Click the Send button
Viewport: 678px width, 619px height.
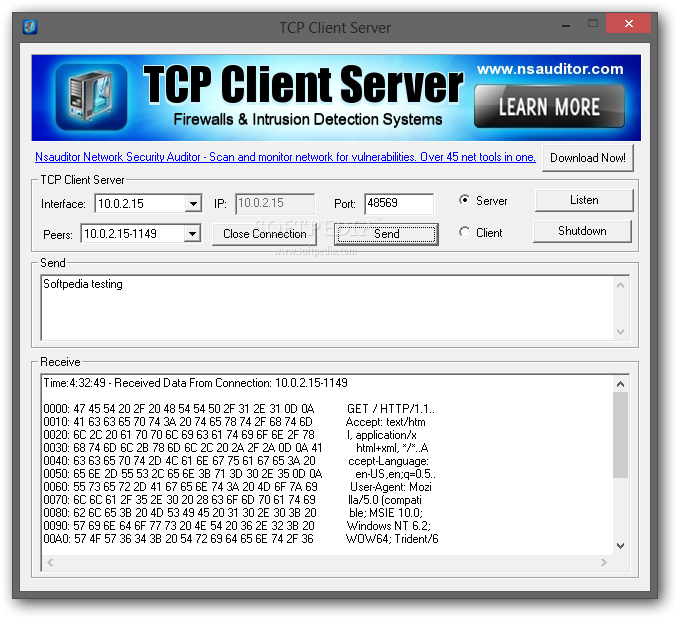386,234
